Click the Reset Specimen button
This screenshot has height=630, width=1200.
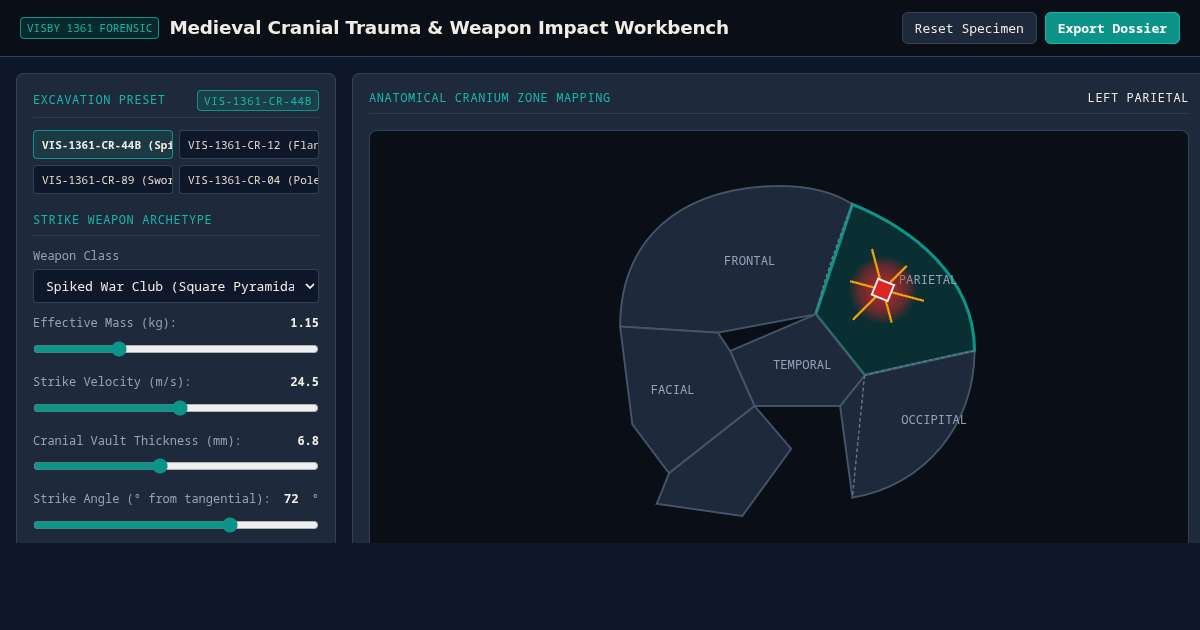coord(969,28)
